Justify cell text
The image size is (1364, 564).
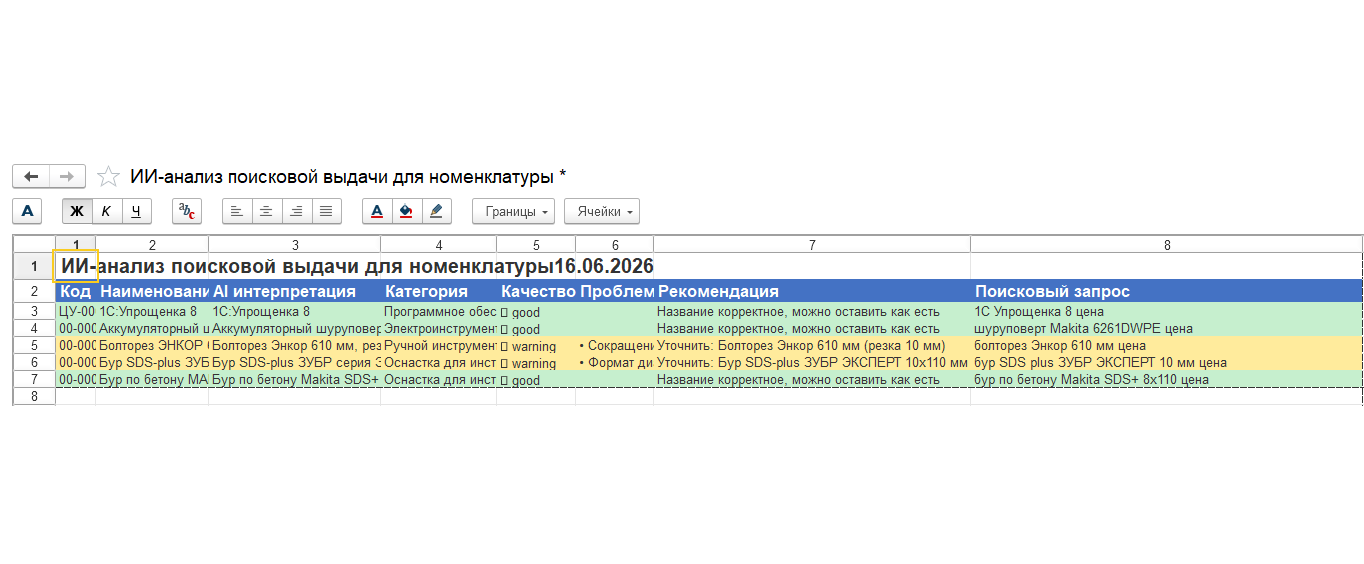pos(326,211)
